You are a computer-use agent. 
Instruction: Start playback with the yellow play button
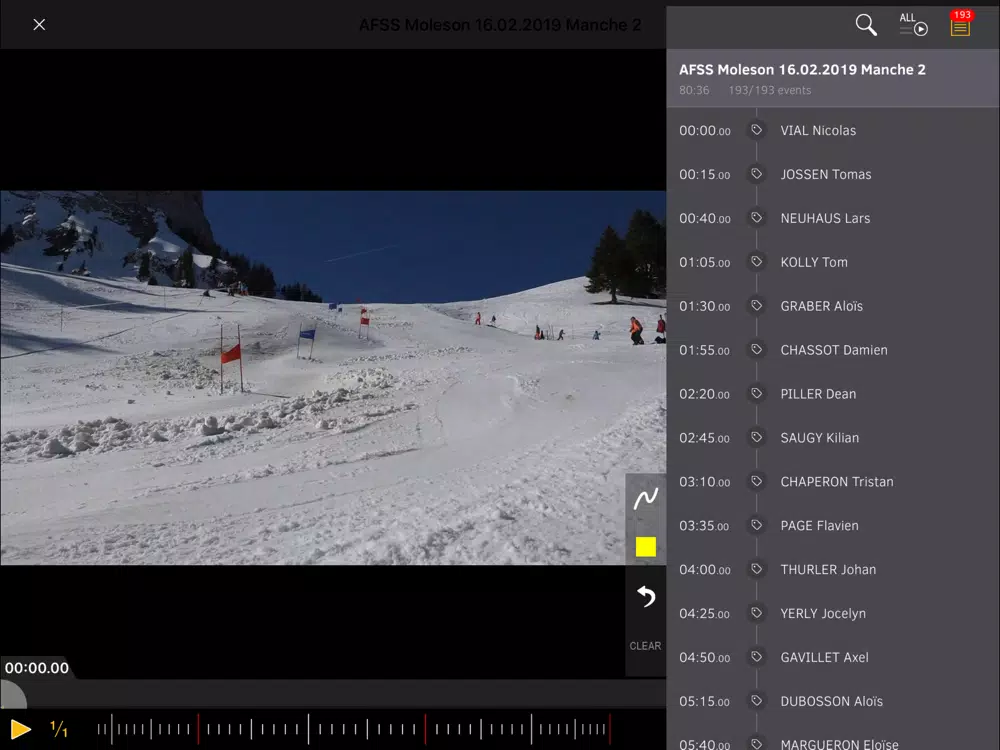point(20,729)
